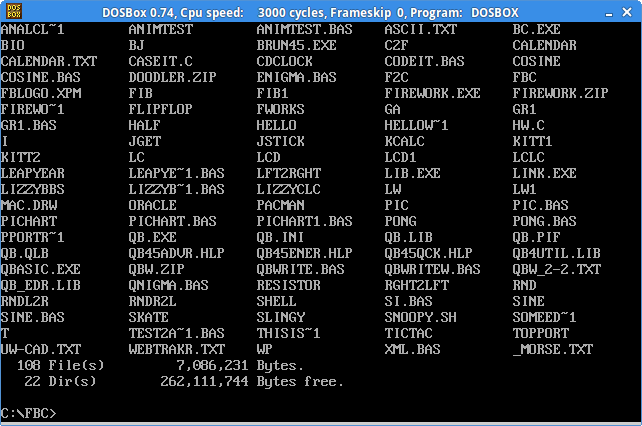Image resolution: width=642 pixels, height=426 pixels.
Task: Click the LIB.EXE file name
Action: point(412,173)
